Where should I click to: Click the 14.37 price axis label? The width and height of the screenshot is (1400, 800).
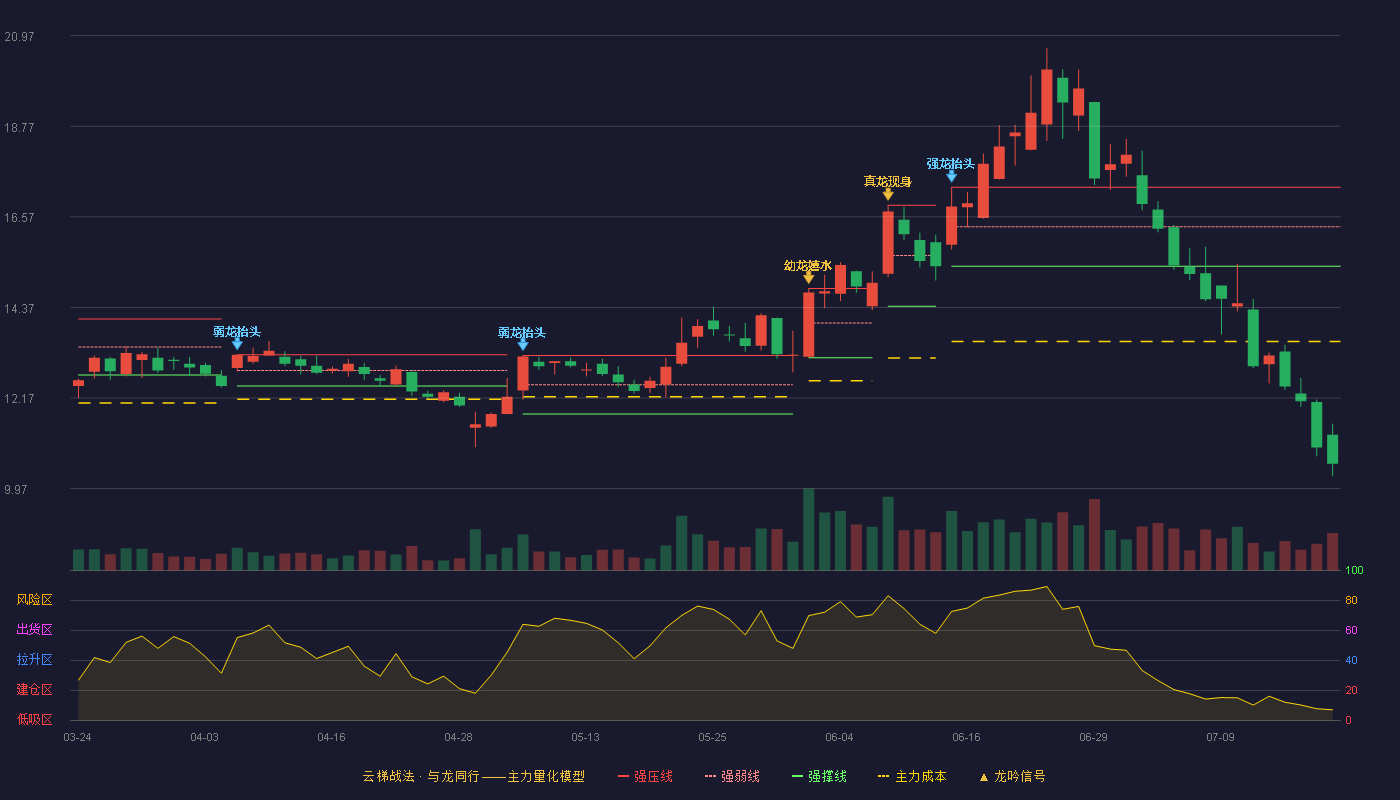19,309
